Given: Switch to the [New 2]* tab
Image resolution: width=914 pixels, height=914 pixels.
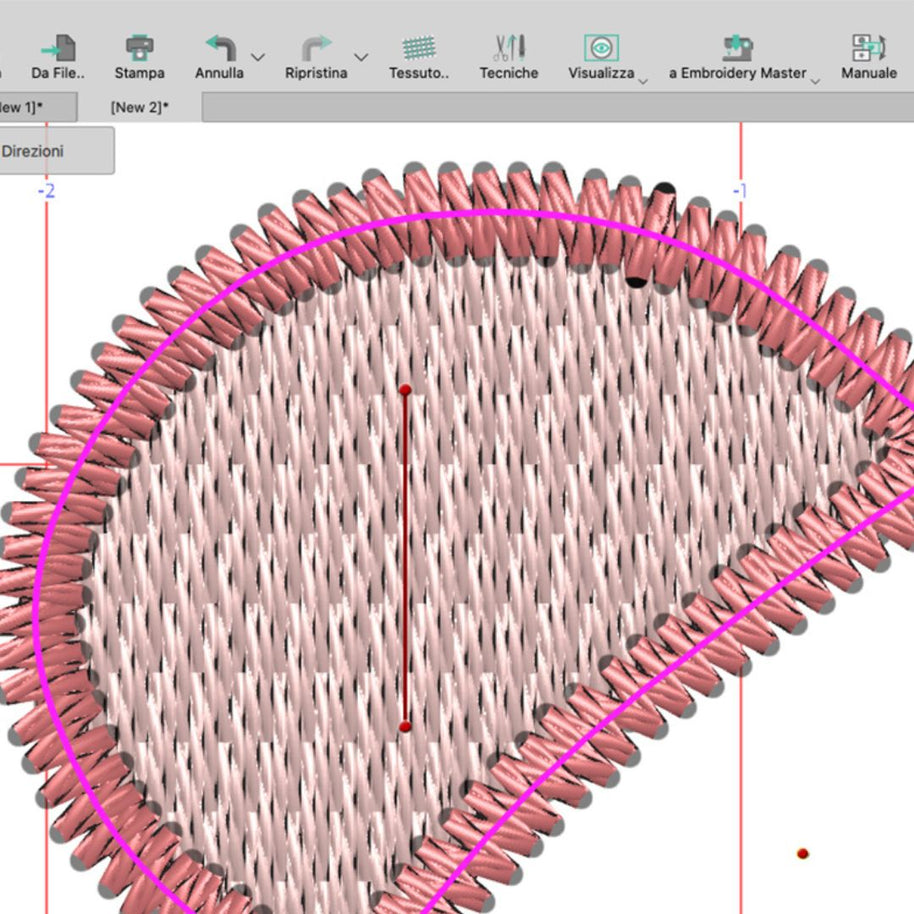Looking at the screenshot, I should [x=139, y=106].
